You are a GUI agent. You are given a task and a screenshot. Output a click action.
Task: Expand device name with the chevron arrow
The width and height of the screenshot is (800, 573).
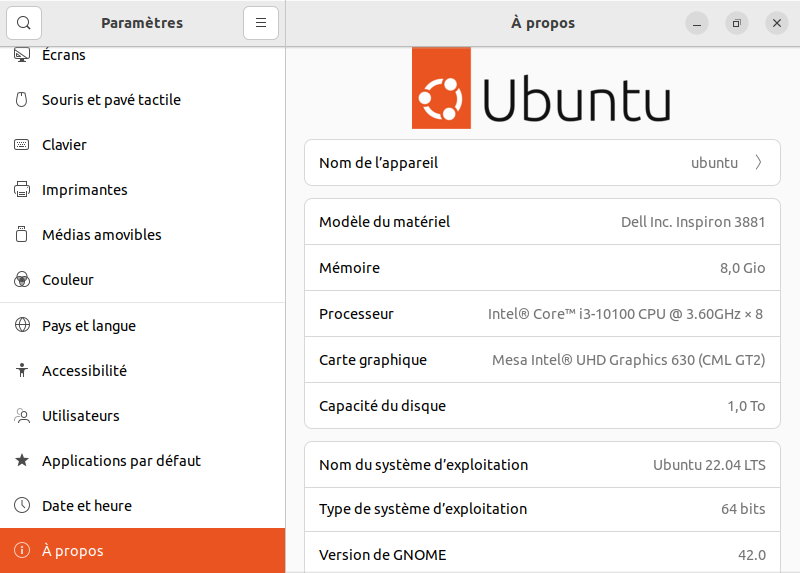[758, 163]
